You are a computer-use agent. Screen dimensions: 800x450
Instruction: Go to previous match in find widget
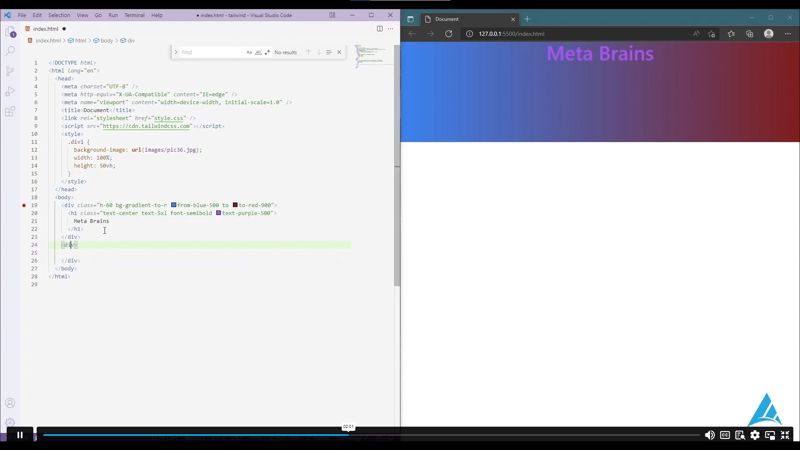pos(308,52)
